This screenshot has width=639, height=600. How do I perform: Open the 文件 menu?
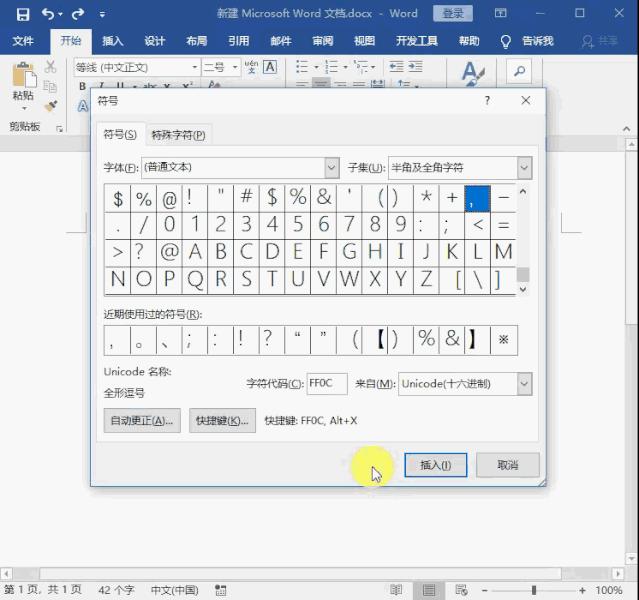click(23, 41)
